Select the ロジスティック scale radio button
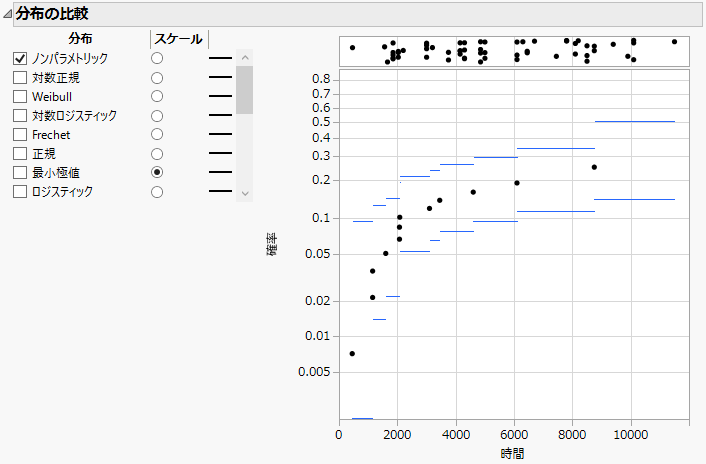The image size is (706, 464). pyautogui.click(x=157, y=192)
